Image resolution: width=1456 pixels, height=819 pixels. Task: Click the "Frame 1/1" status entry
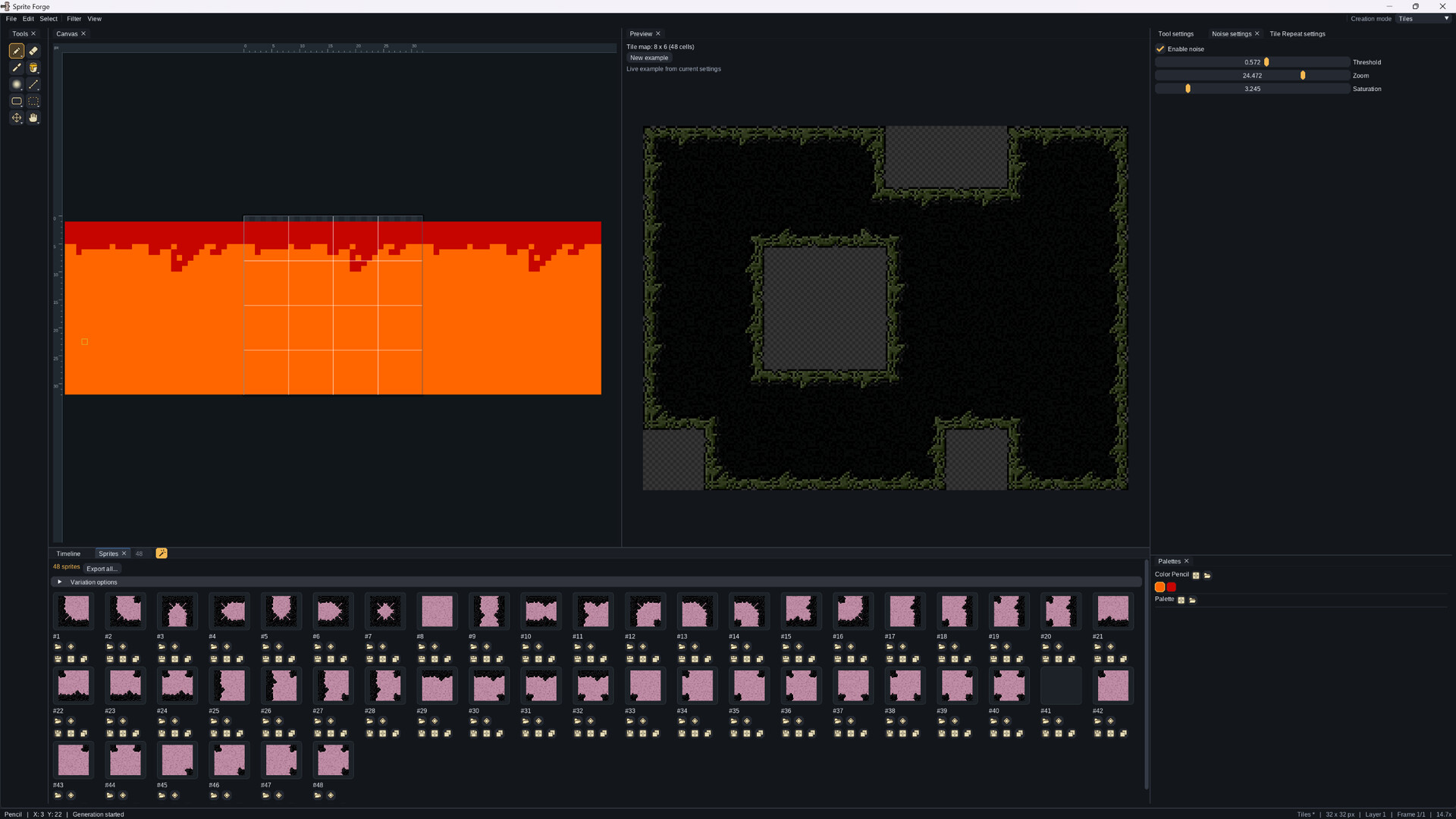pos(1411,814)
